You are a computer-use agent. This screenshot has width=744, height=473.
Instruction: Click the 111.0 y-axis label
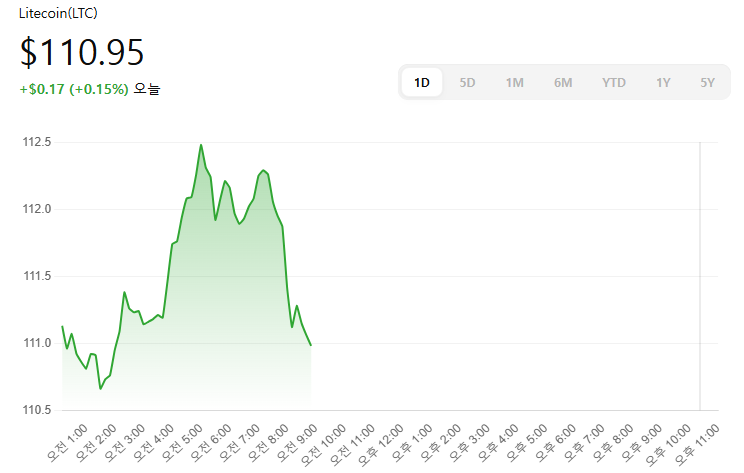coord(37,343)
